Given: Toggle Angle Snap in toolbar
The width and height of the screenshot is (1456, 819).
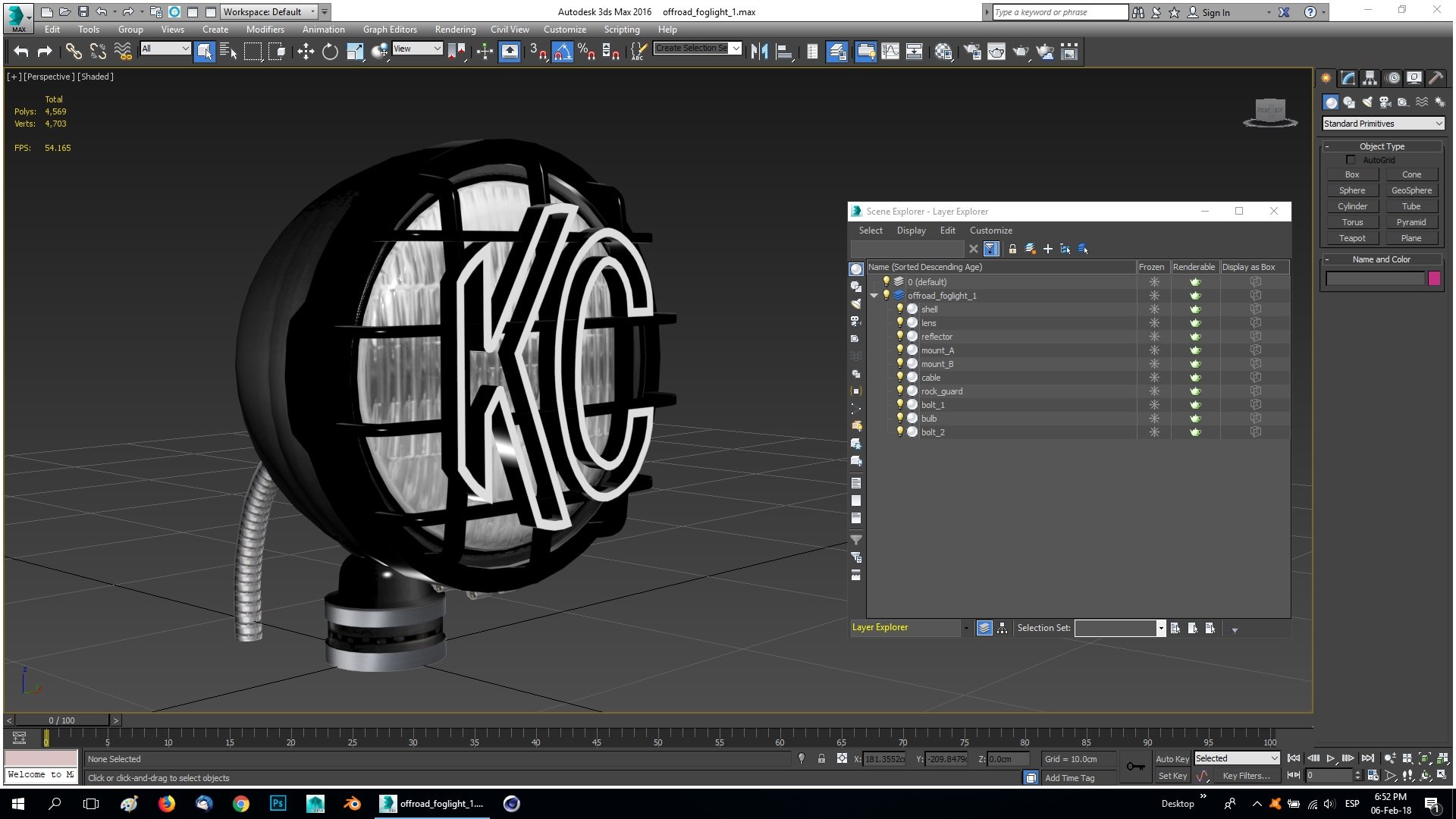Looking at the screenshot, I should pyautogui.click(x=562, y=52).
